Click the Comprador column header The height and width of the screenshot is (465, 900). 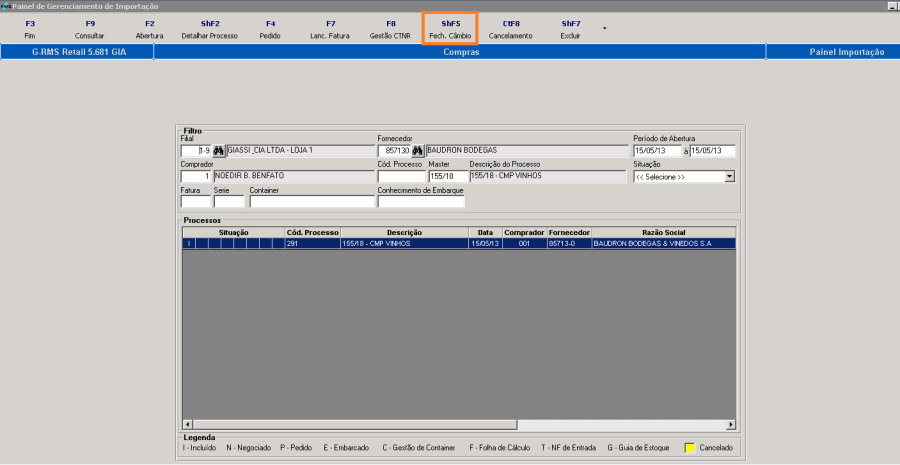(524, 232)
